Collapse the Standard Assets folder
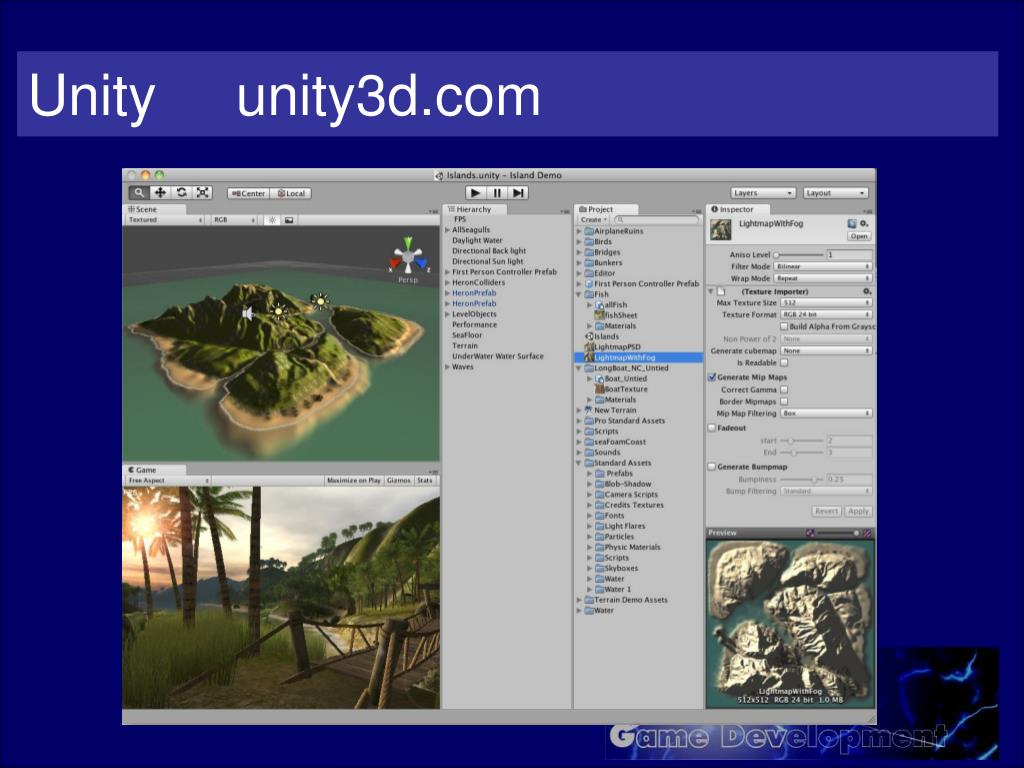Viewport: 1024px width, 768px height. [x=579, y=463]
